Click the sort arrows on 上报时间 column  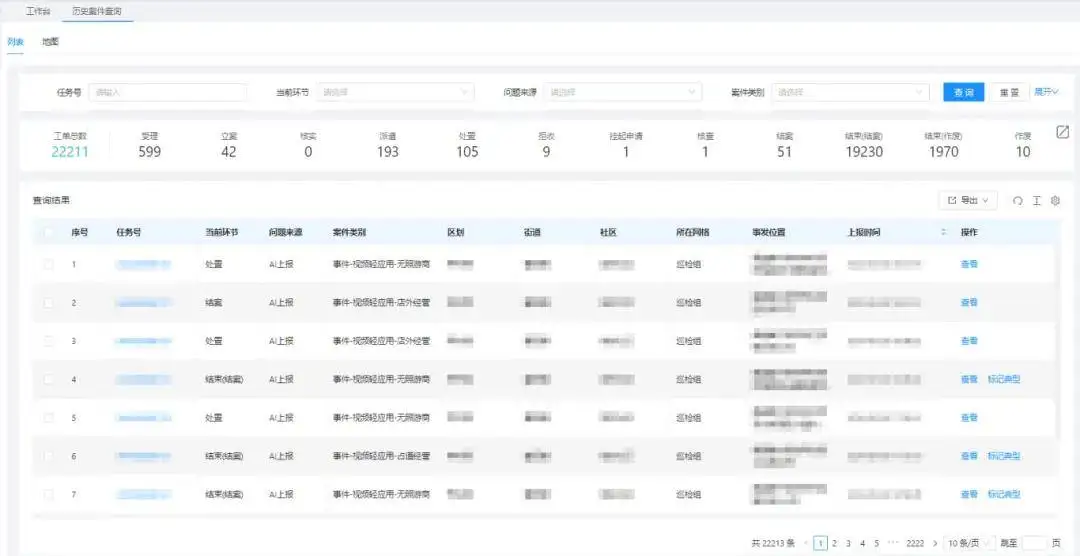(x=943, y=233)
